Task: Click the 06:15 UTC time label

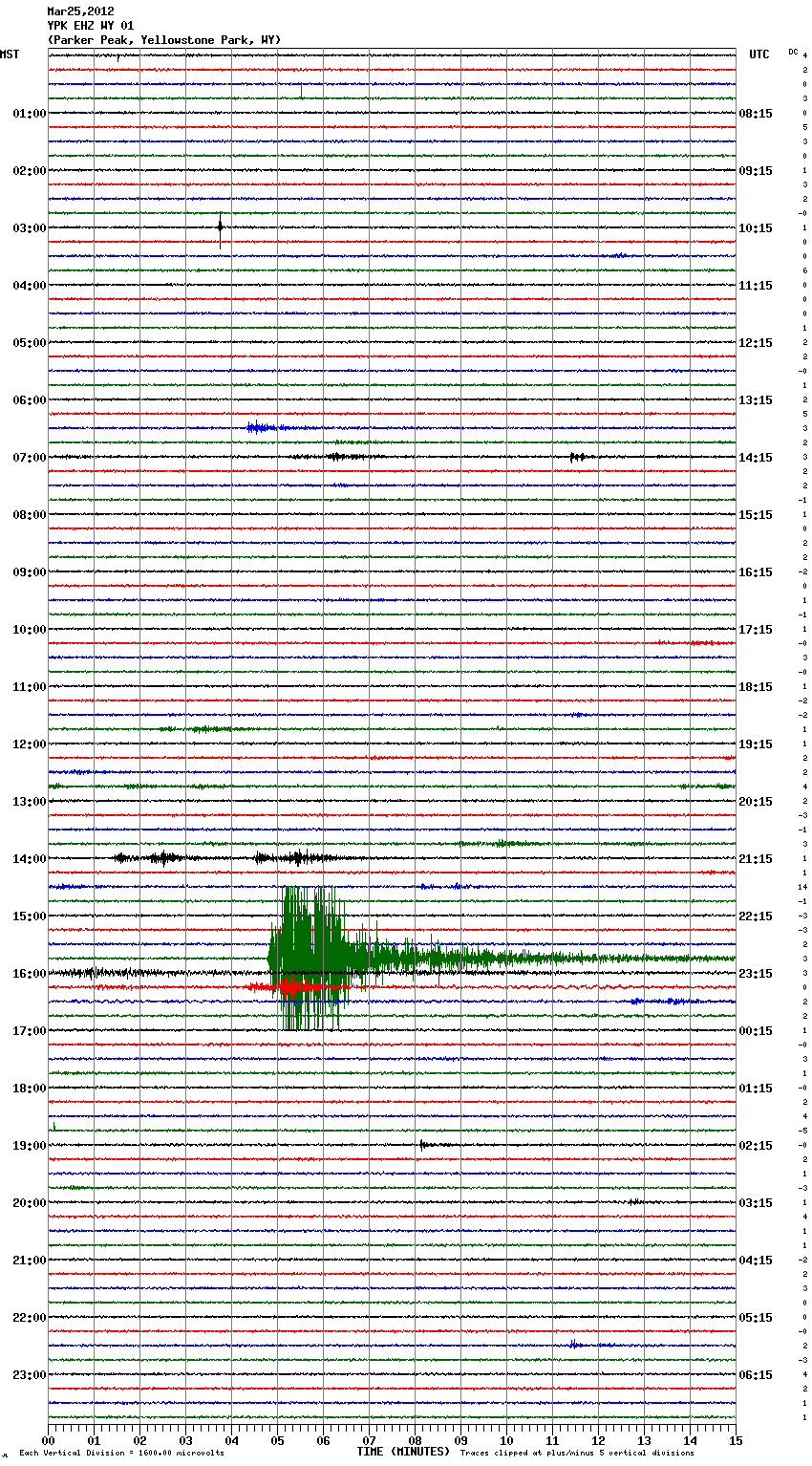Action: [x=756, y=1375]
